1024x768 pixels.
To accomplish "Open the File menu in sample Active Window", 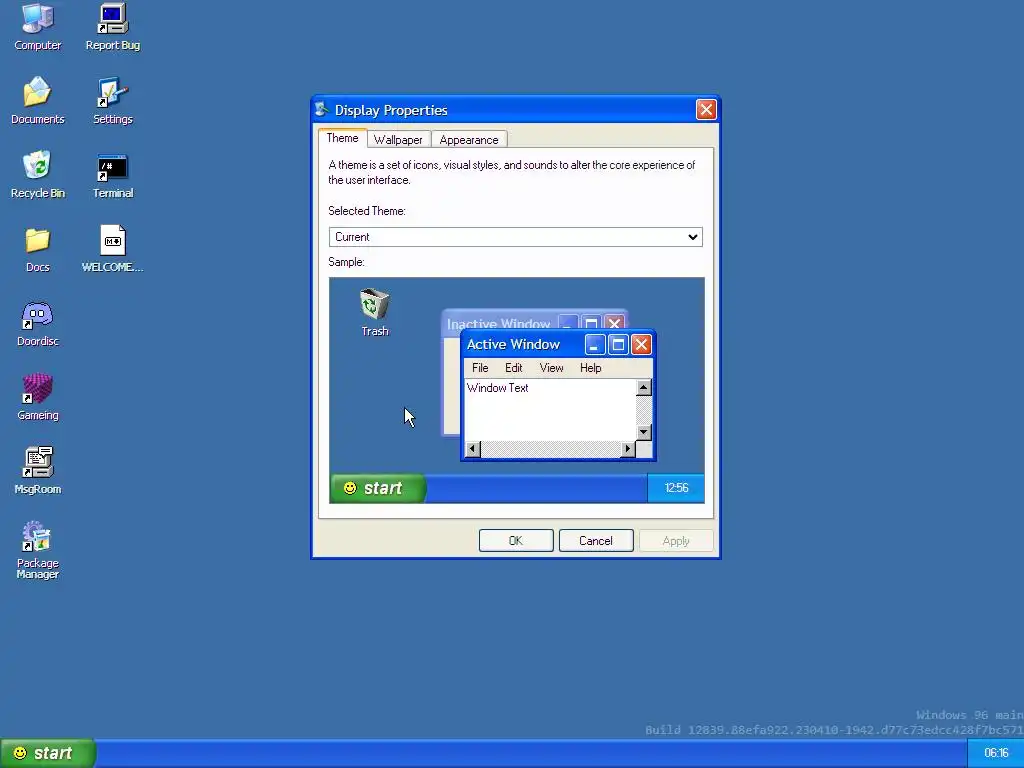I will [480, 368].
